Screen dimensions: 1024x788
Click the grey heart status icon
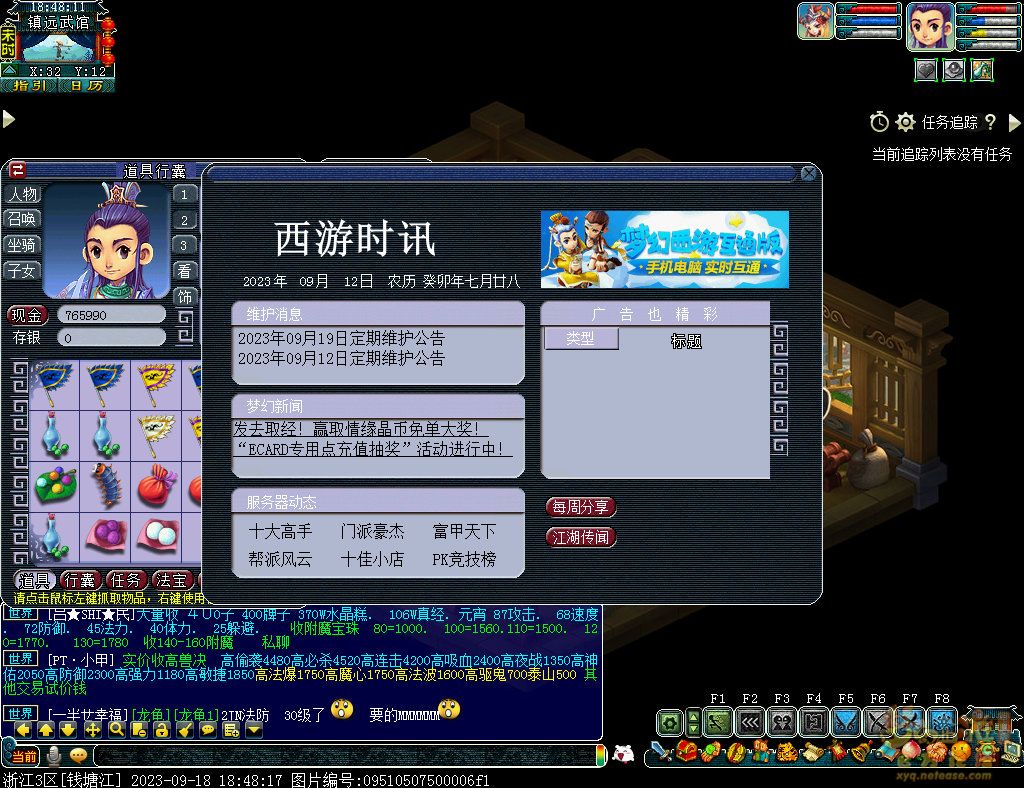[x=925, y=70]
